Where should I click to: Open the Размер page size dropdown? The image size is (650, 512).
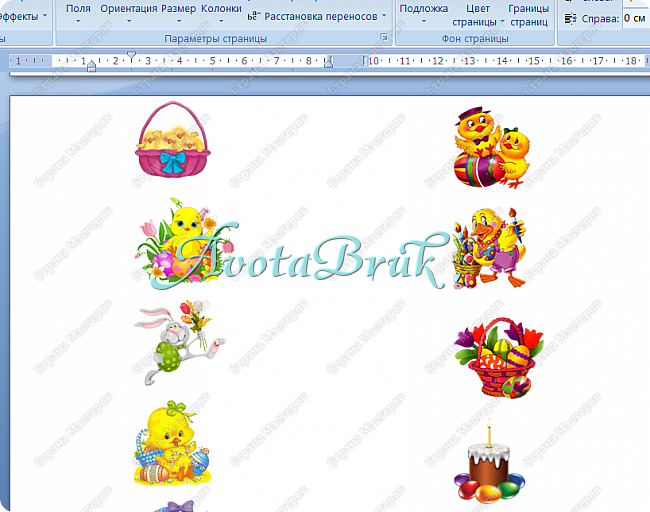[x=179, y=13]
